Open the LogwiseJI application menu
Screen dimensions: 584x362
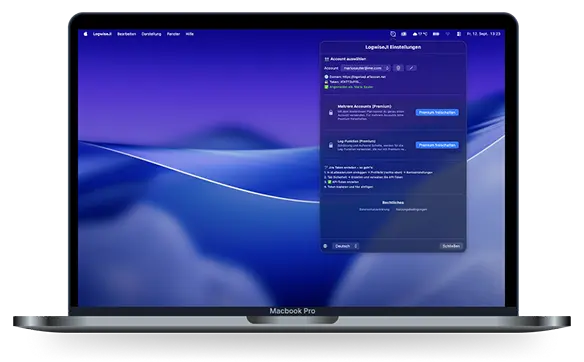pos(102,34)
